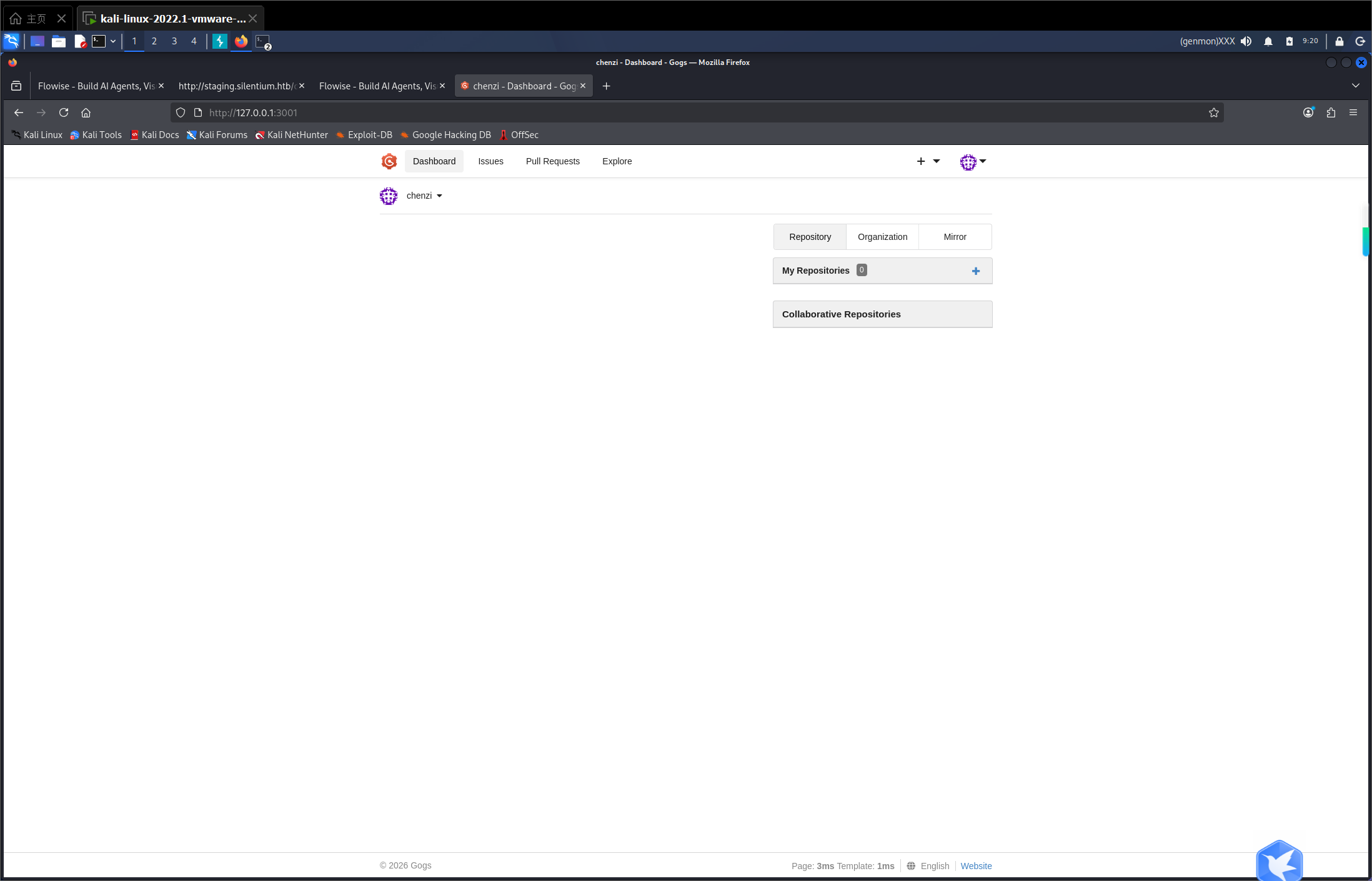Switch to workspace 2

point(154,41)
